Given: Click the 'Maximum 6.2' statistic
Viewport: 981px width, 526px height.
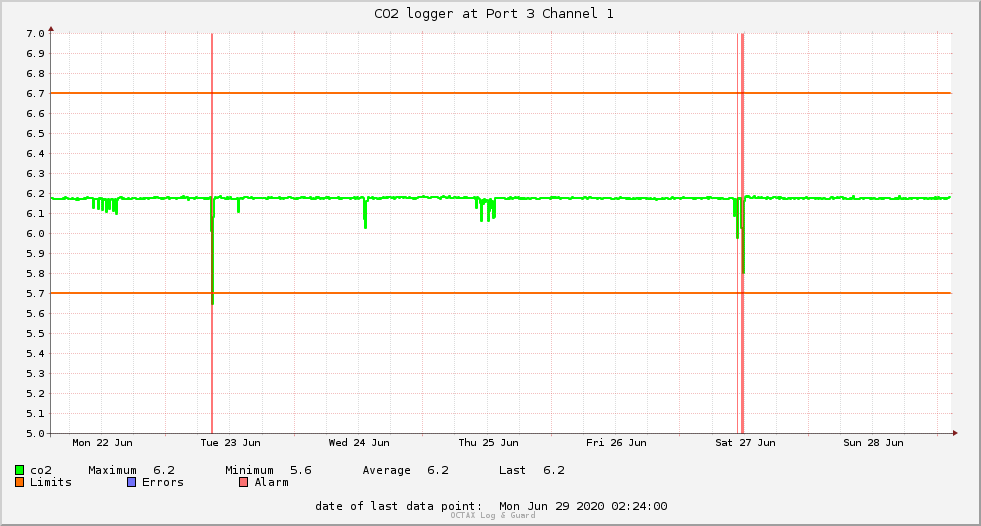Looking at the screenshot, I should tap(131, 470).
